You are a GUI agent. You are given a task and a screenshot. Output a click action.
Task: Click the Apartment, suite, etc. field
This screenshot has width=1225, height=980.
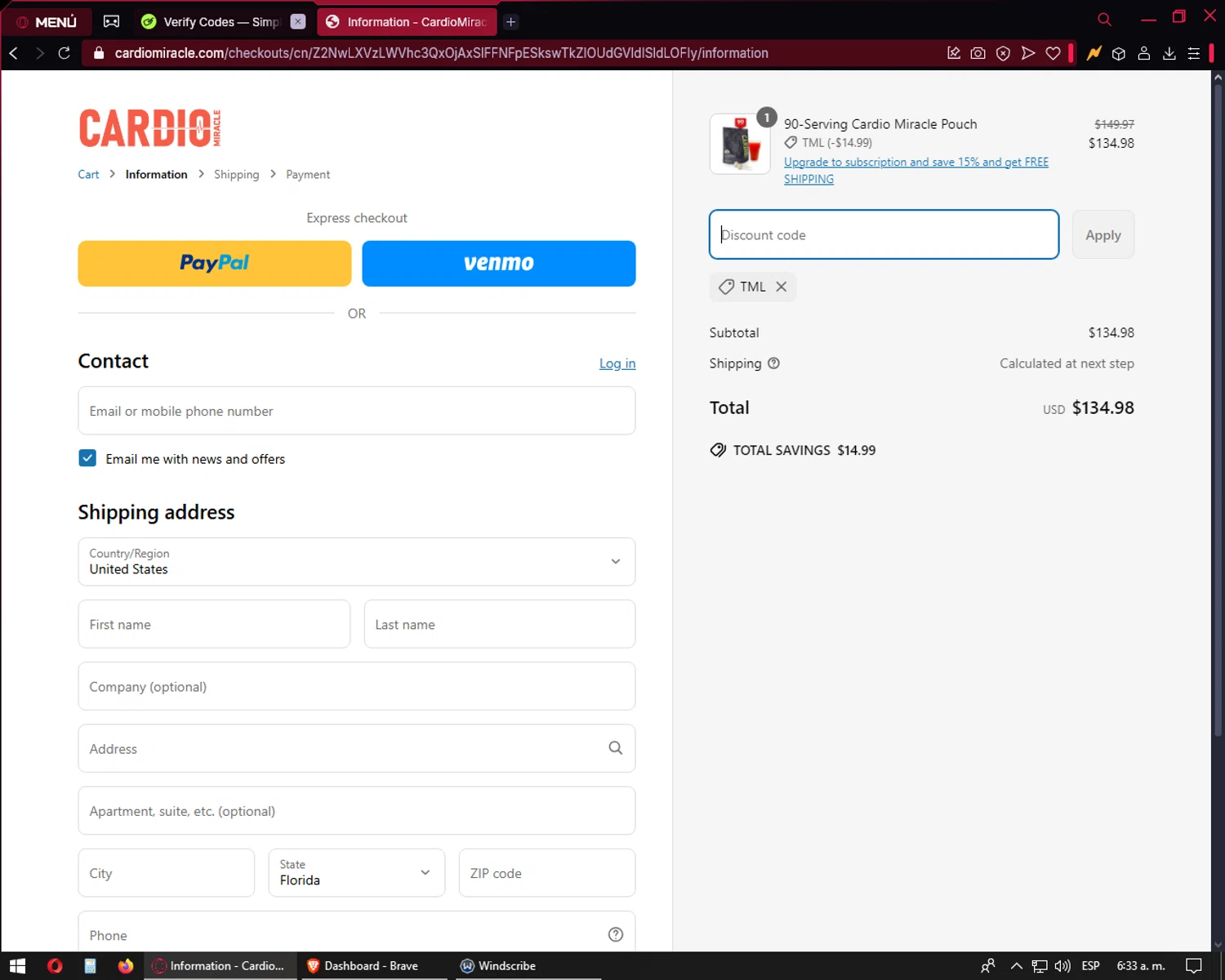tap(357, 810)
